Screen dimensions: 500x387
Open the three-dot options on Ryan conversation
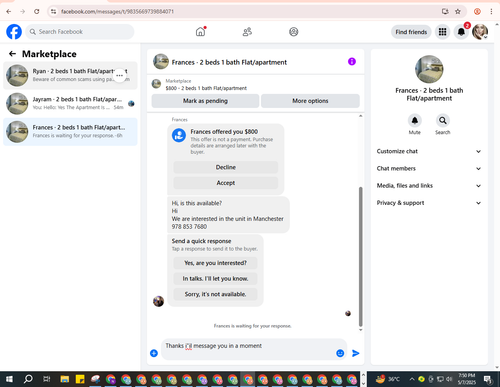point(119,75)
